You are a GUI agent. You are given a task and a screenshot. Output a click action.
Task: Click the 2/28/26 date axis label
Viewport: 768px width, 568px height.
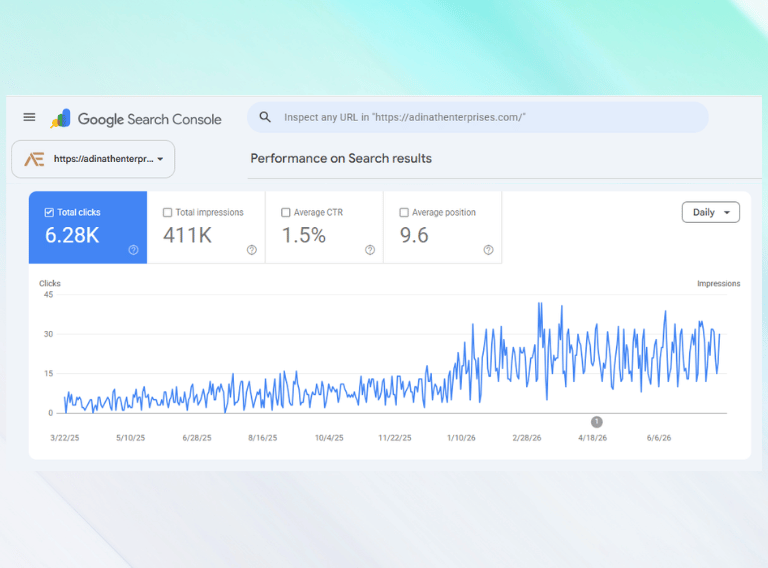[527, 438]
